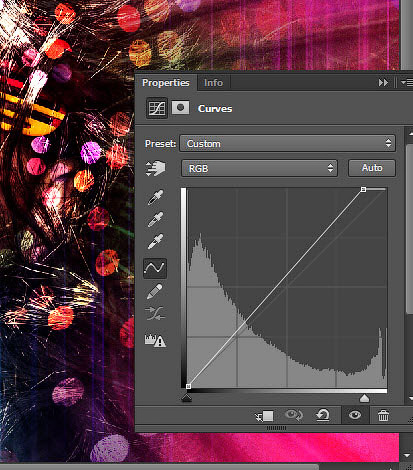The height and width of the screenshot is (470, 413).
Task: Toggle layer visibility eye icon
Action: pyautogui.click(x=355, y=415)
